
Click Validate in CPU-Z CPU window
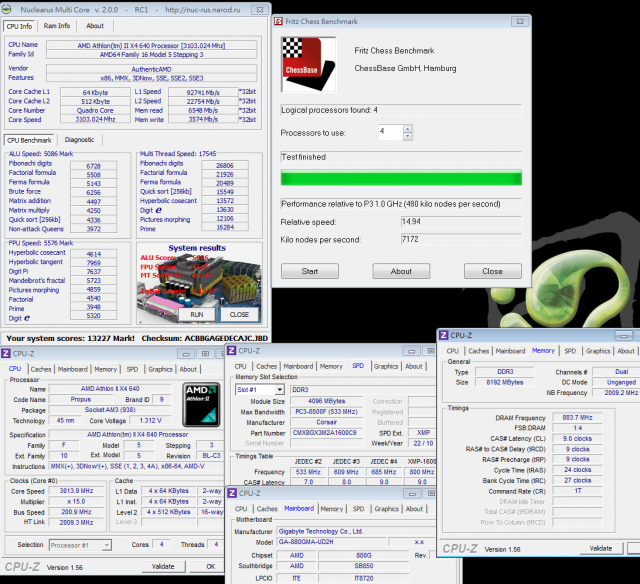click(x=163, y=566)
